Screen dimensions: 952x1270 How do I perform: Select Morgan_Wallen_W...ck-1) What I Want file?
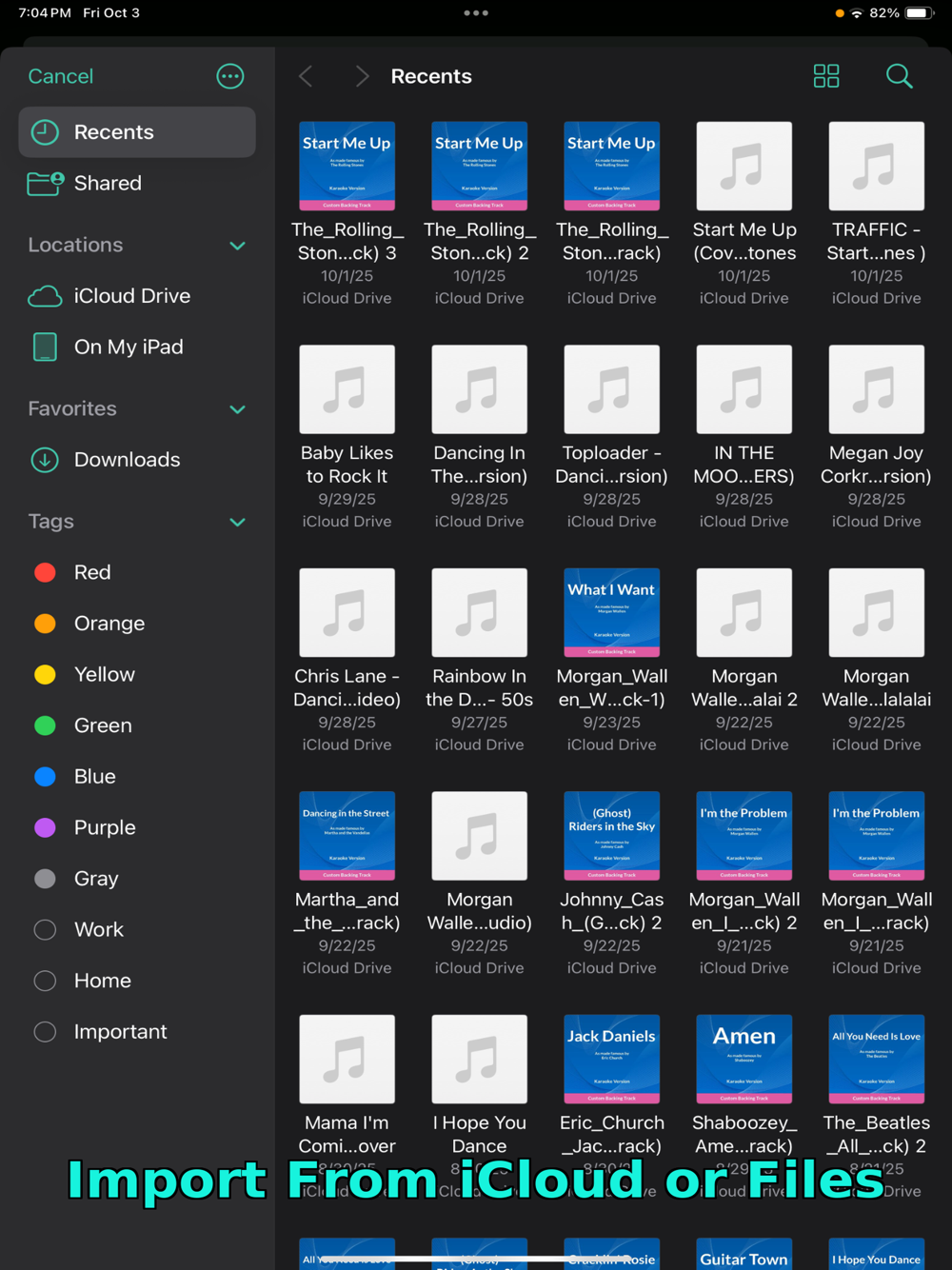611,661
